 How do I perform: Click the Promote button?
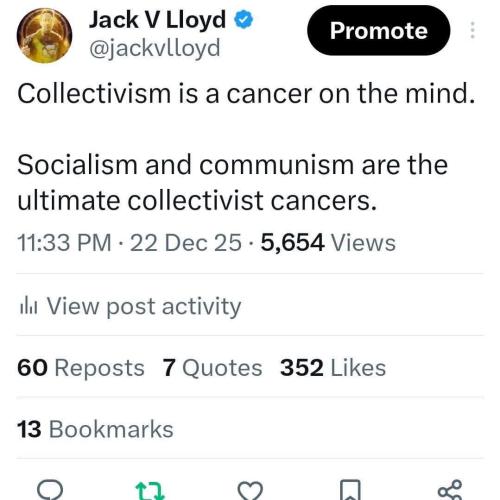[x=378, y=30]
